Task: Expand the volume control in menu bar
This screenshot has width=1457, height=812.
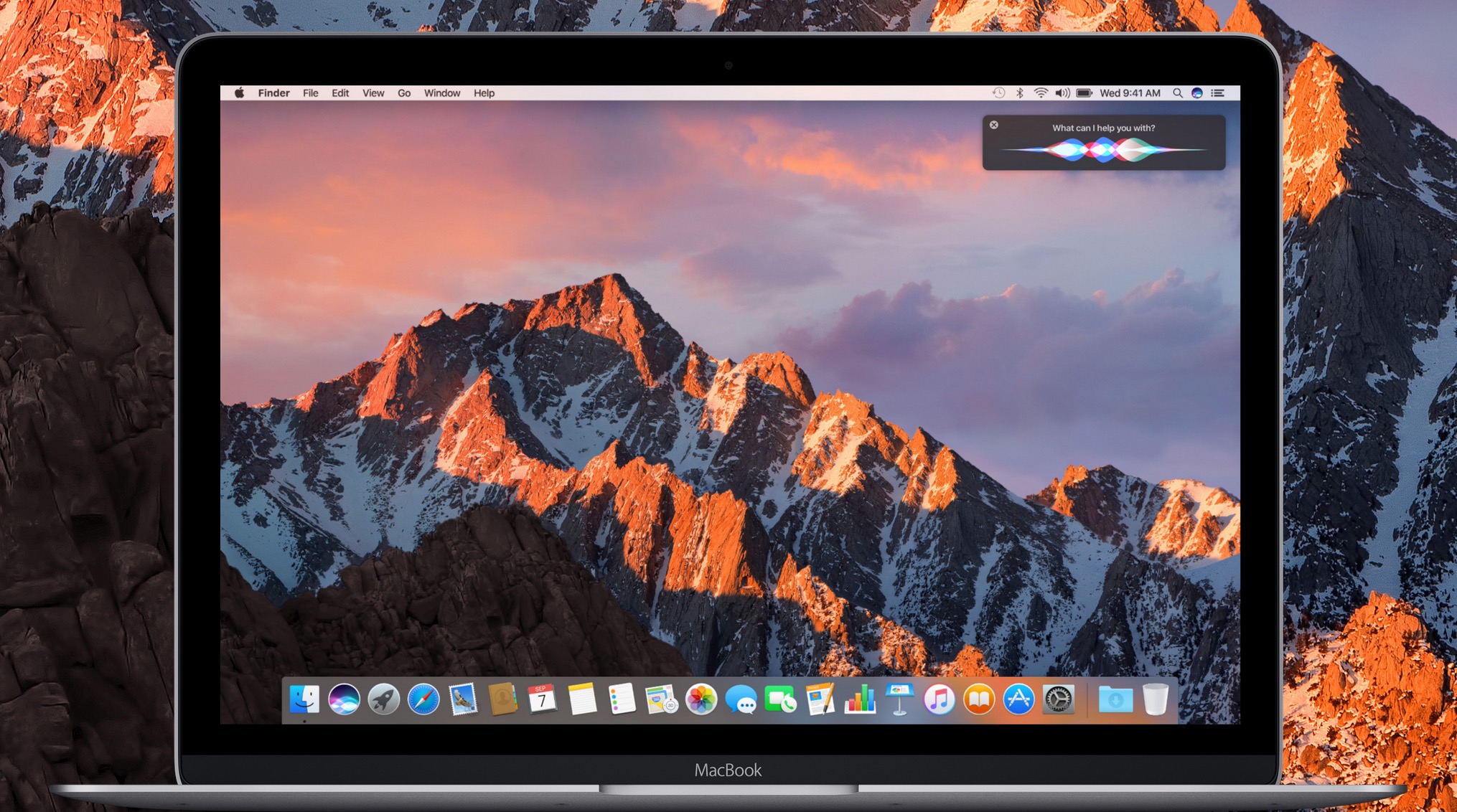Action: click(1062, 93)
